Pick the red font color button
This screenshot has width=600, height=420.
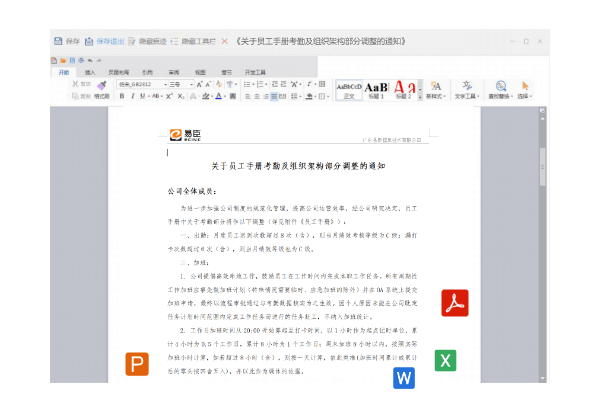(218, 97)
